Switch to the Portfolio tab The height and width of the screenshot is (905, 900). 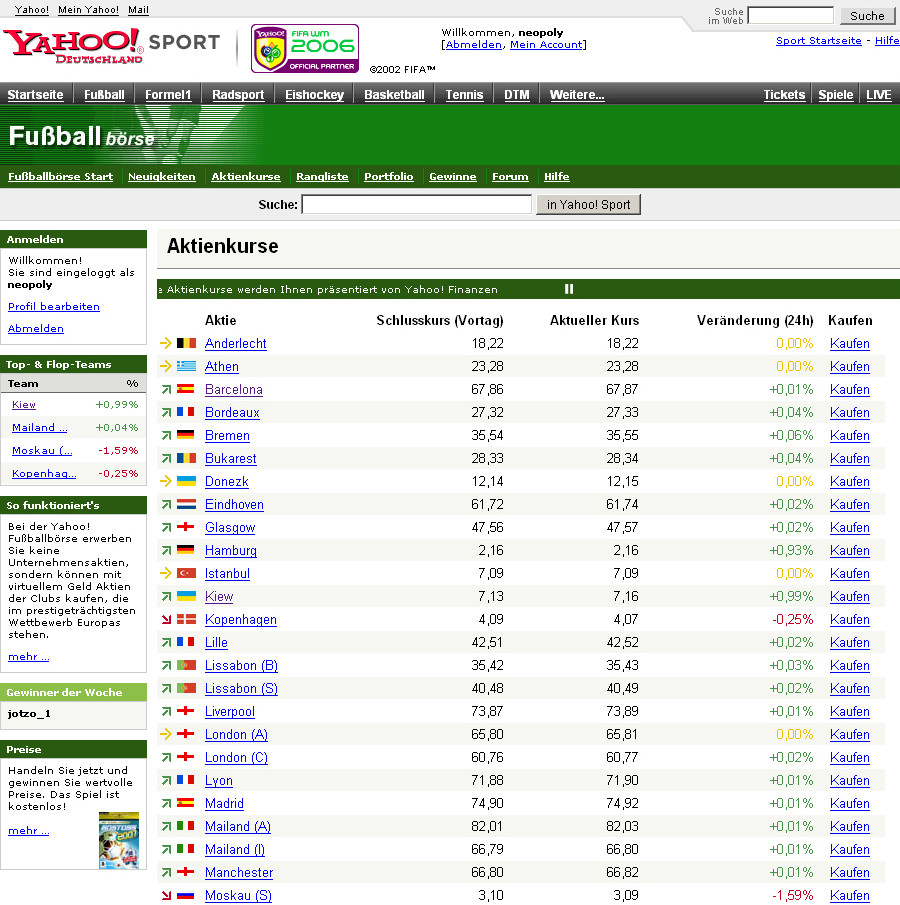(x=389, y=177)
